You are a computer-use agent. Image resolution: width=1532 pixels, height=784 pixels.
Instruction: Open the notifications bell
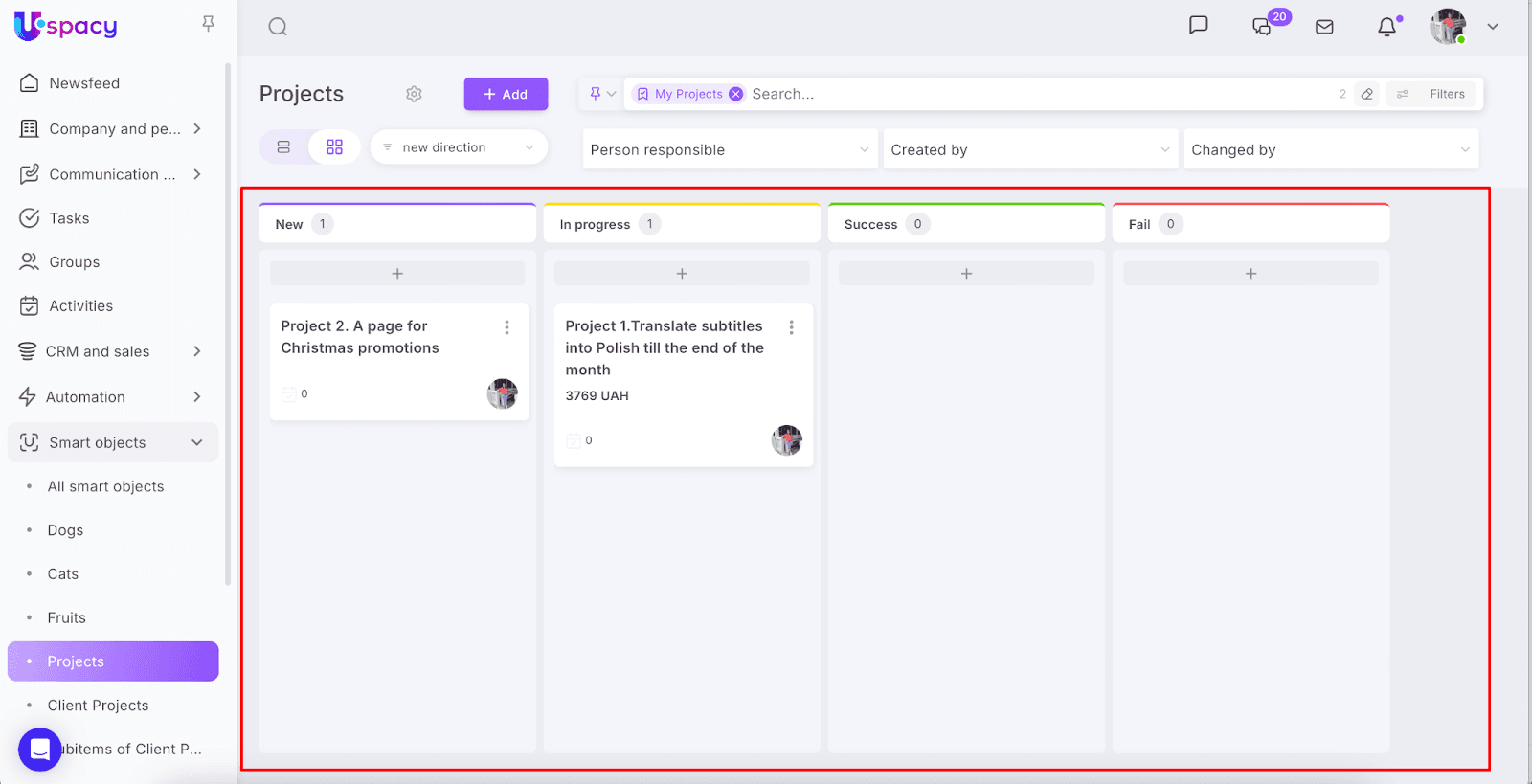pyautogui.click(x=1386, y=27)
